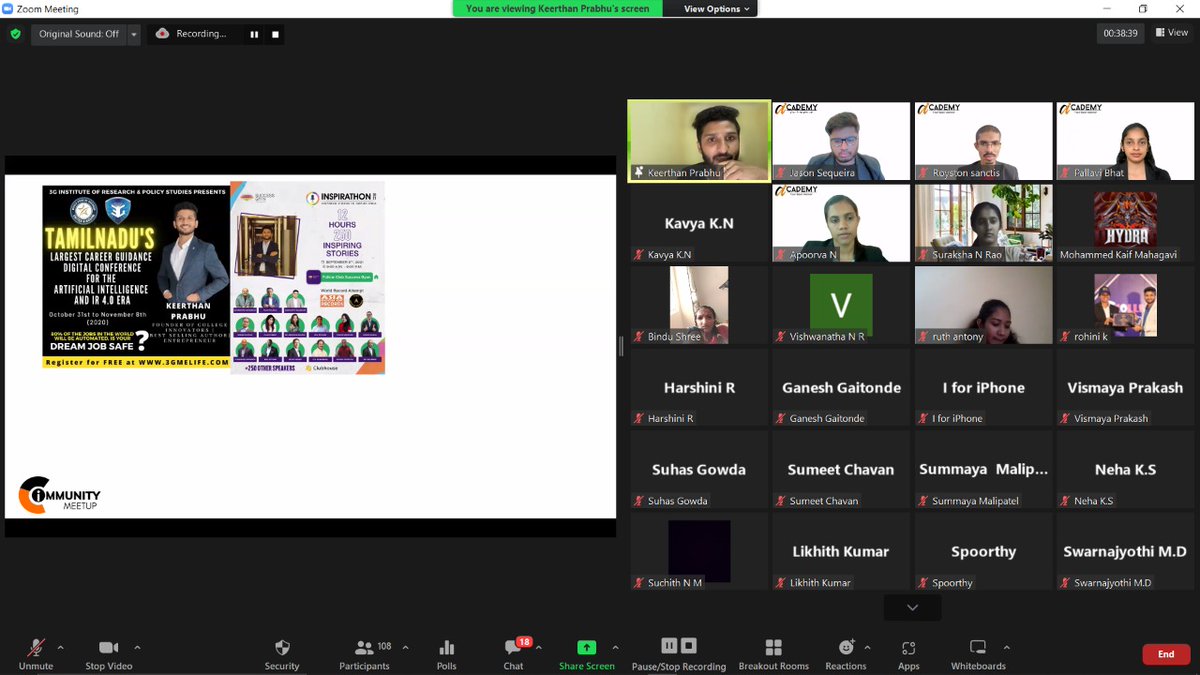Select Vismaya Prakash participant tile

(1125, 387)
